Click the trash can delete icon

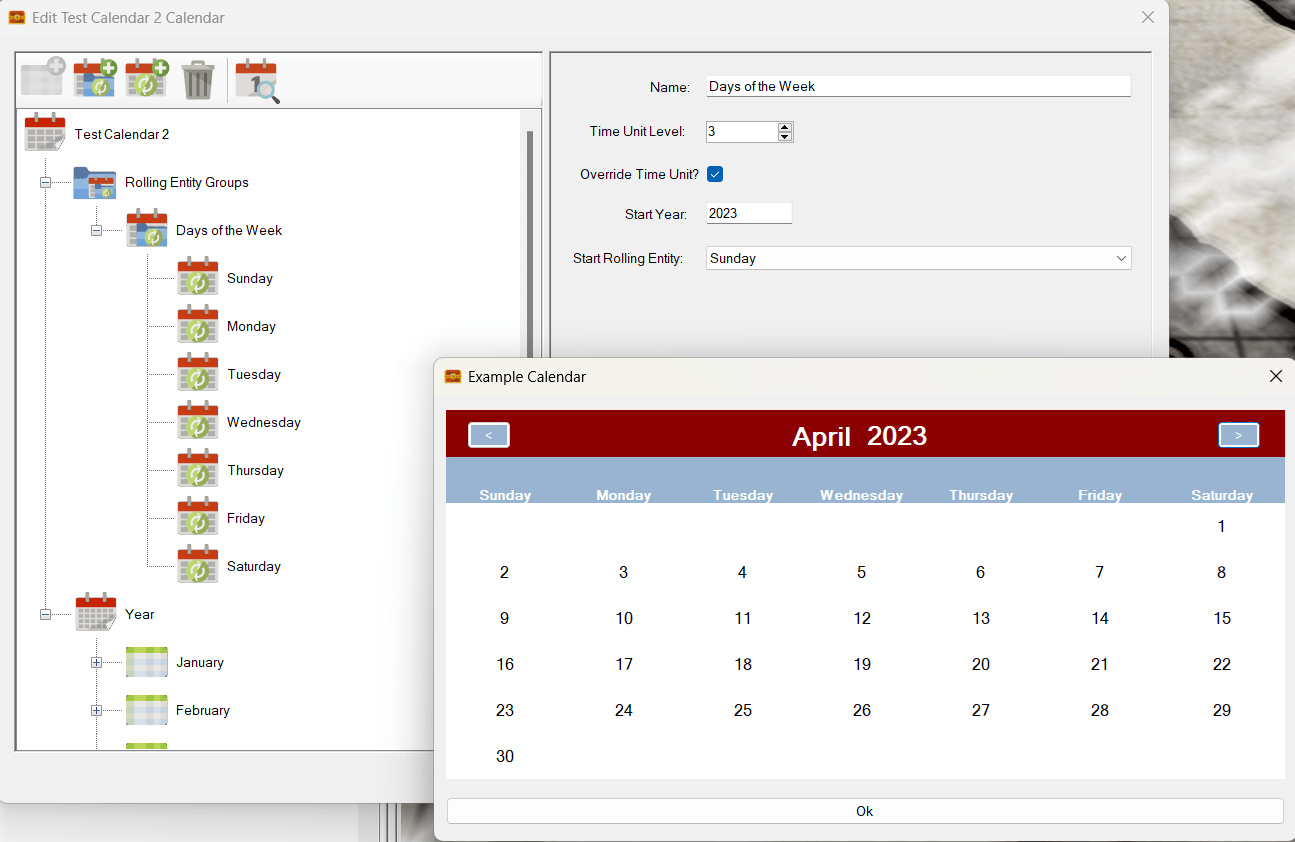pyautogui.click(x=198, y=80)
